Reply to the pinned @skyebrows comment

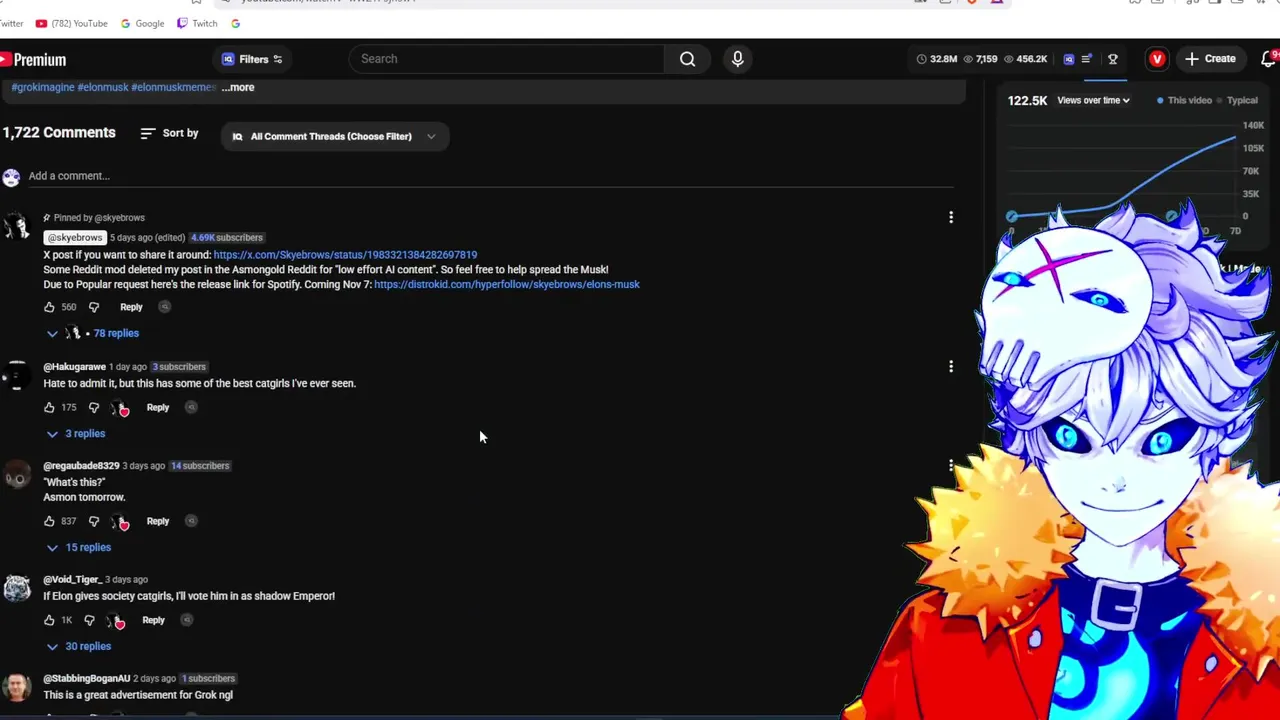pos(131,307)
